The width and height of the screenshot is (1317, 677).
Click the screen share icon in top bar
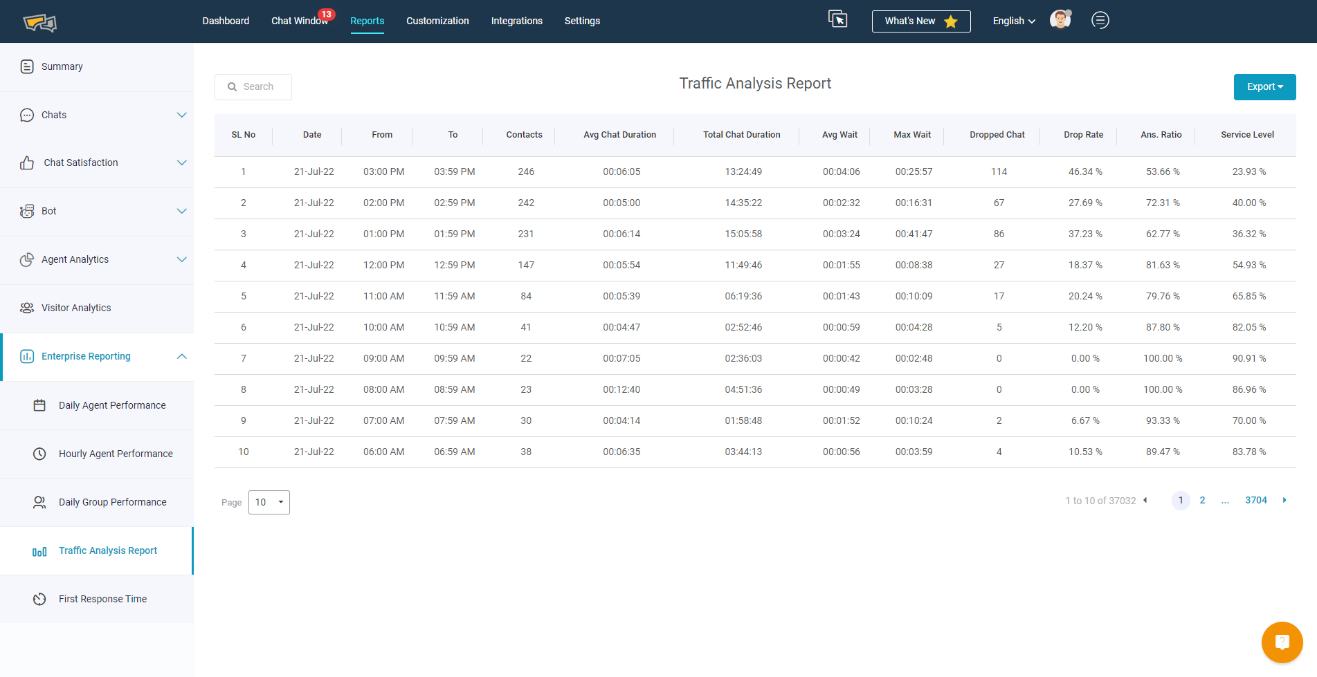(x=837, y=20)
